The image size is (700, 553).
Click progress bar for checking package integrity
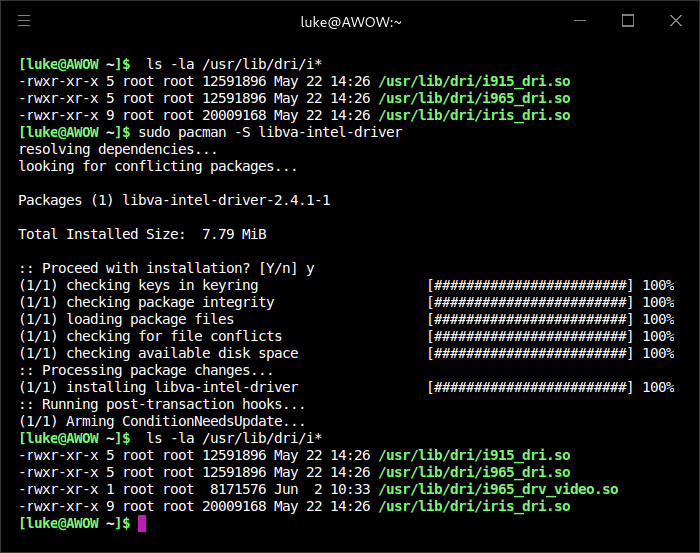click(530, 302)
